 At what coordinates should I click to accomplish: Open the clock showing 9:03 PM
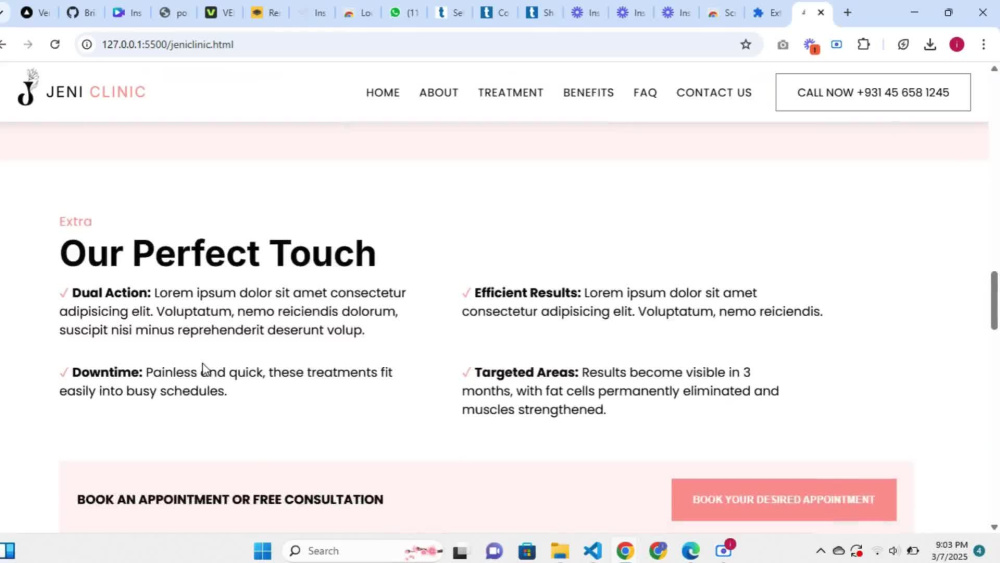pos(950,551)
